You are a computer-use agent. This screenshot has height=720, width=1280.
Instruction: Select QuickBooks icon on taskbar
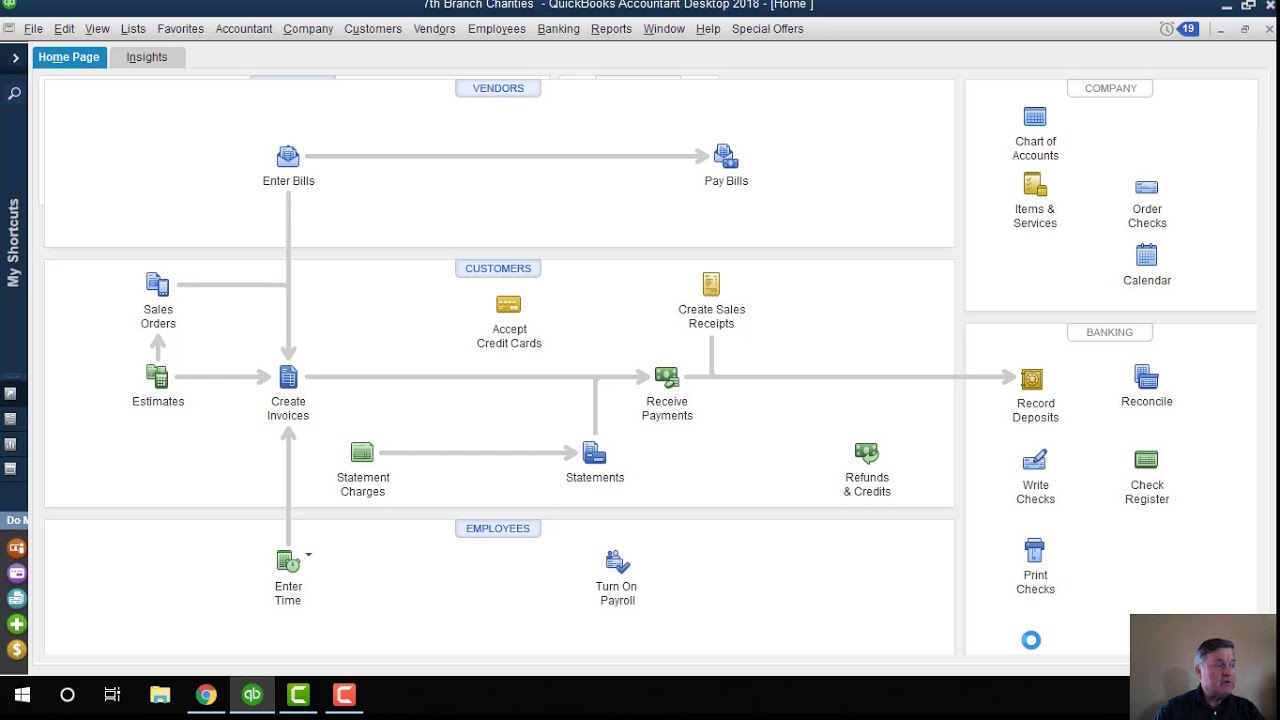click(x=252, y=695)
